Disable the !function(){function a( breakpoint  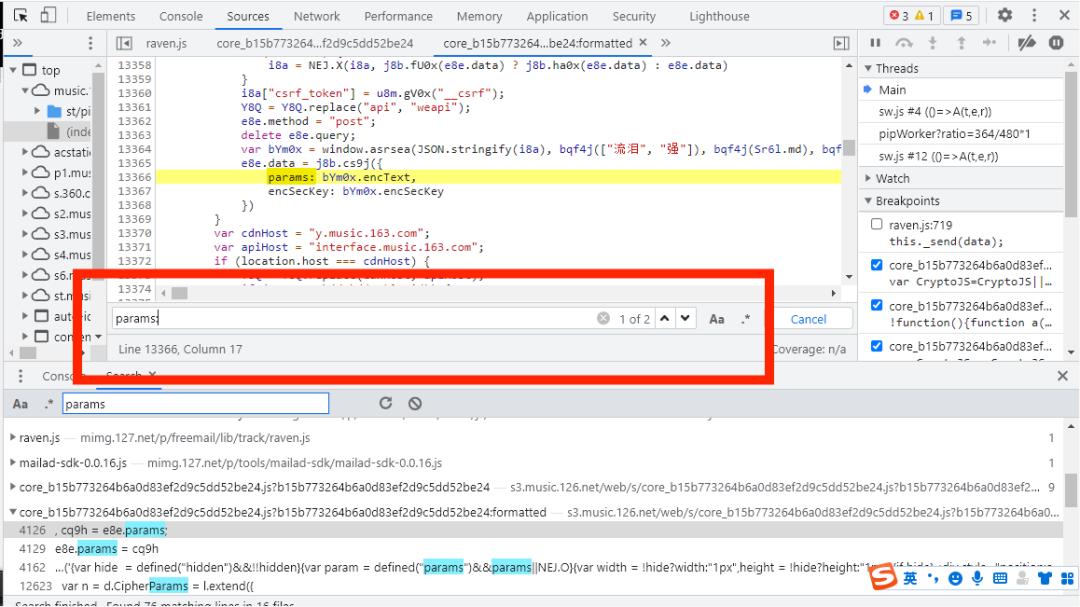coord(877,306)
